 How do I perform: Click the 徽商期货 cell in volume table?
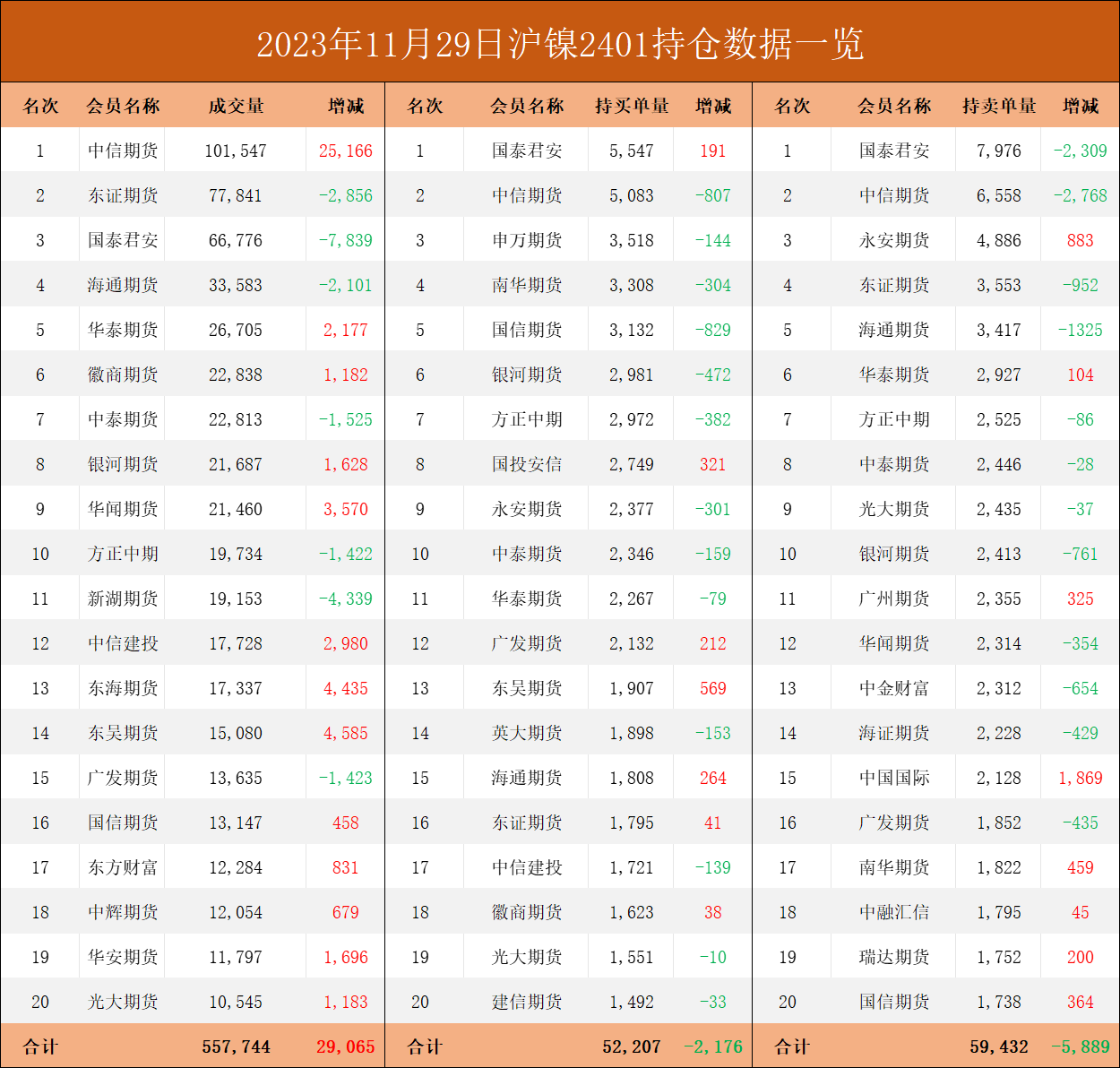(x=123, y=375)
